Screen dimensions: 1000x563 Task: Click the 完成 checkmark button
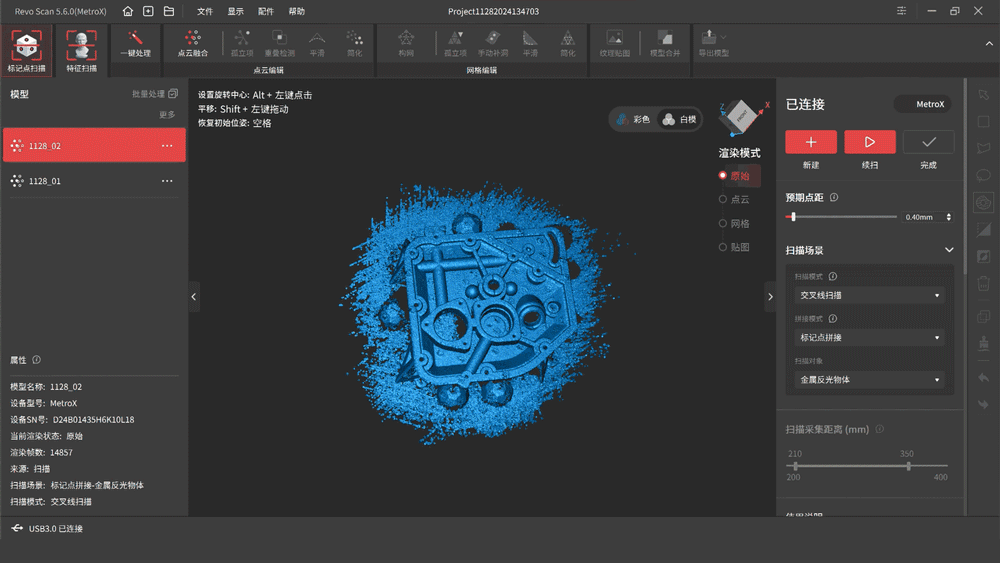point(928,142)
